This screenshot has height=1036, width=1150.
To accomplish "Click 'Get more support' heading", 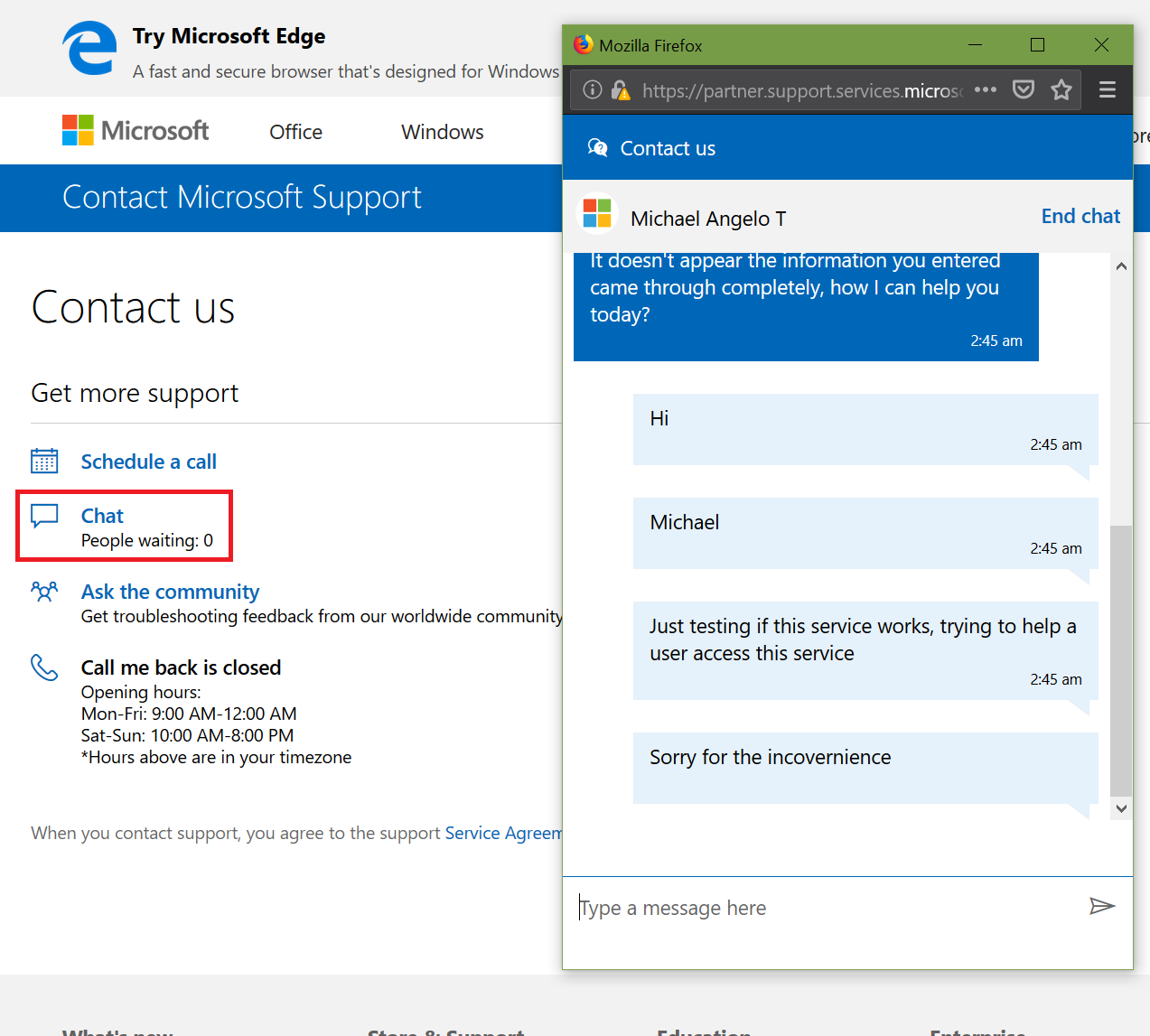I will pos(135,393).
